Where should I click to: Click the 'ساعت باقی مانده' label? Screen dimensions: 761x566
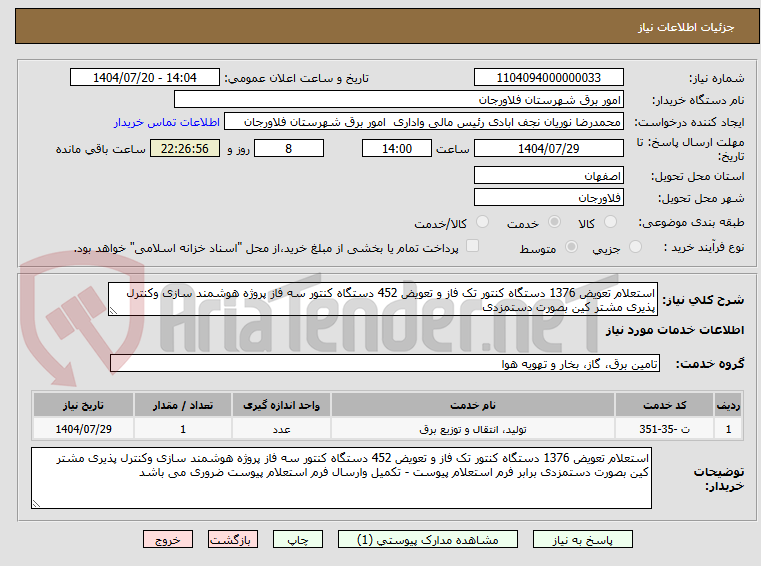(x=100, y=149)
